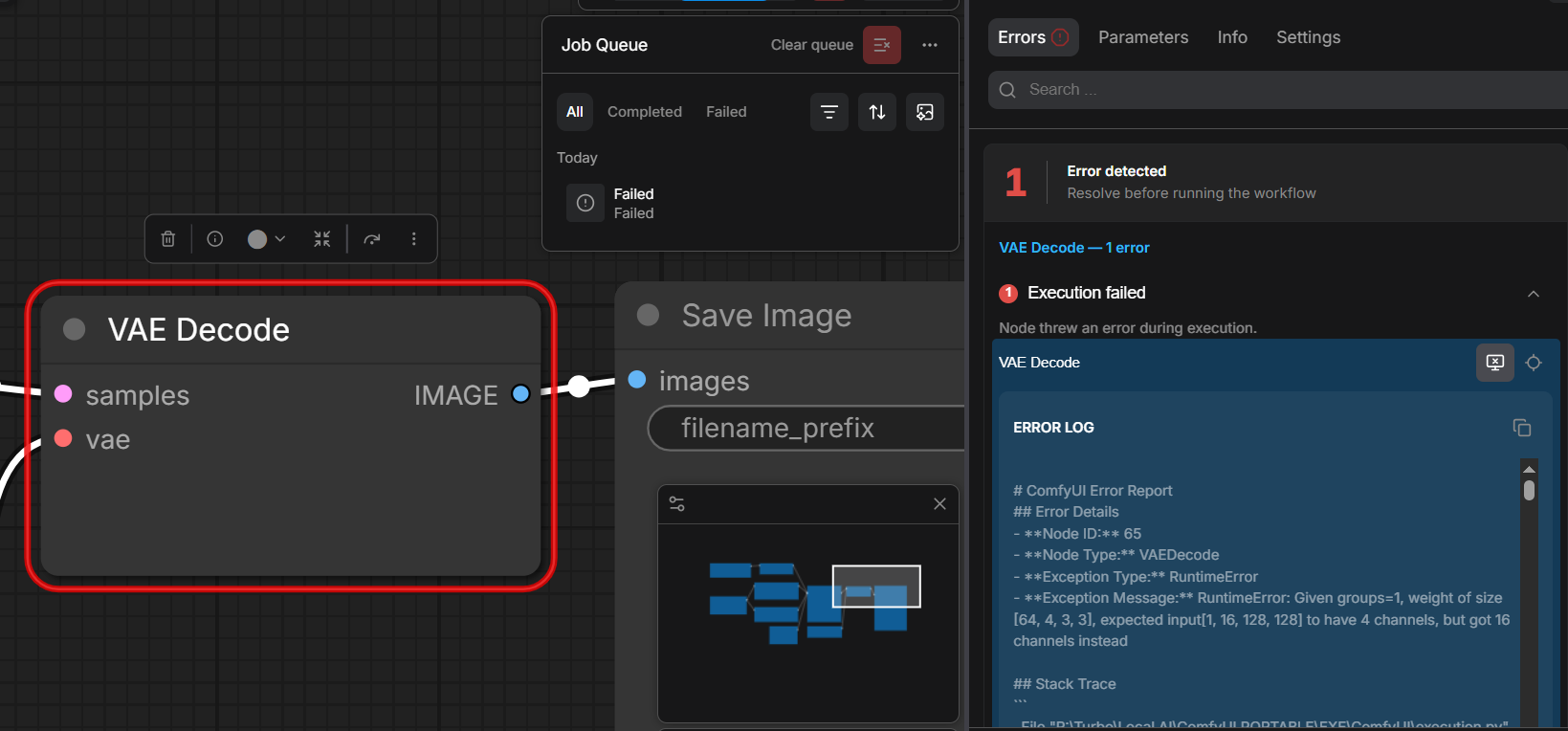Switch to the Completed jobs tab
Image resolution: width=1568 pixels, height=731 pixels.
(x=645, y=112)
